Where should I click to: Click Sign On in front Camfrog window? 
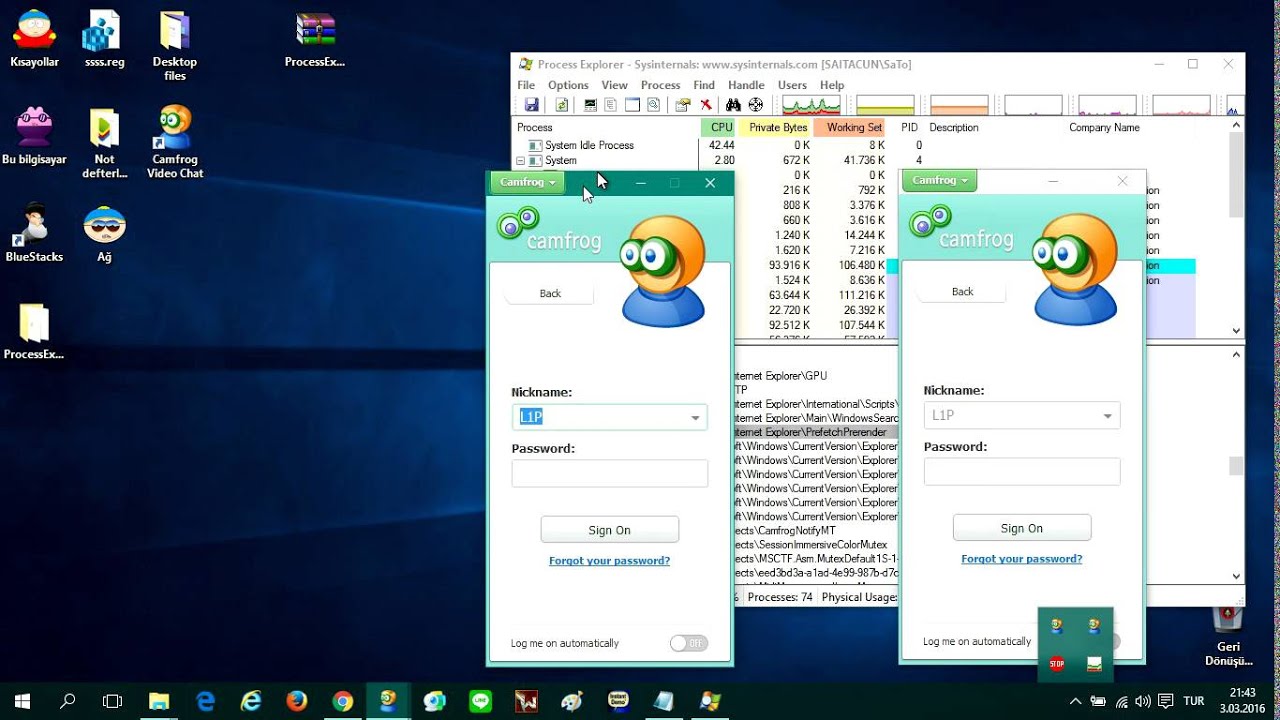610,530
